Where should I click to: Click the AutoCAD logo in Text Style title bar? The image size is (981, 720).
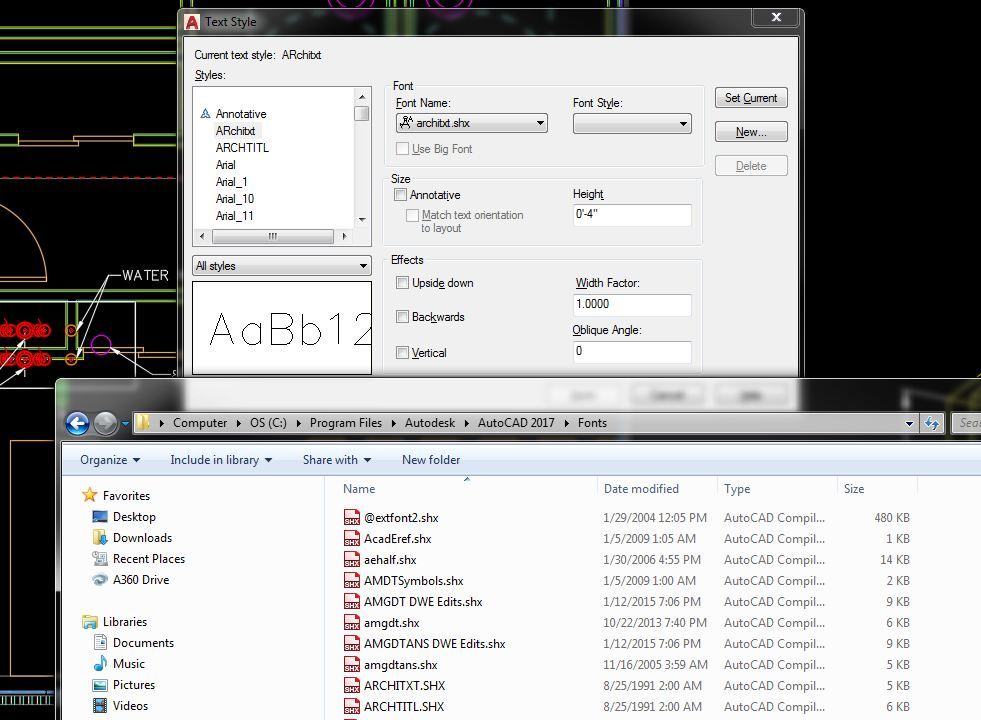192,22
